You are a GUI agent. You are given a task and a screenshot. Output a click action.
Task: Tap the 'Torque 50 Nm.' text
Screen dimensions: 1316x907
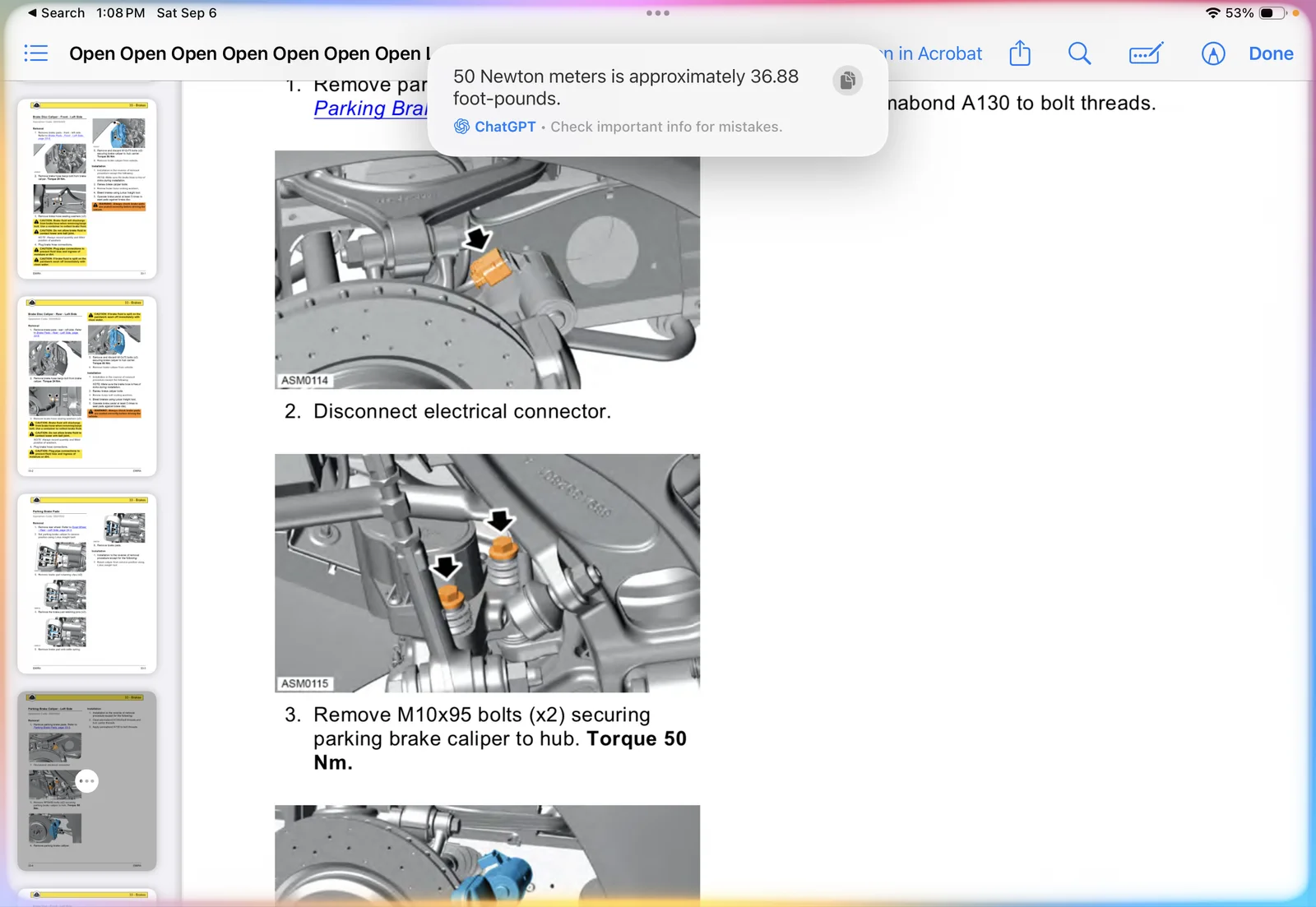tap(499, 750)
